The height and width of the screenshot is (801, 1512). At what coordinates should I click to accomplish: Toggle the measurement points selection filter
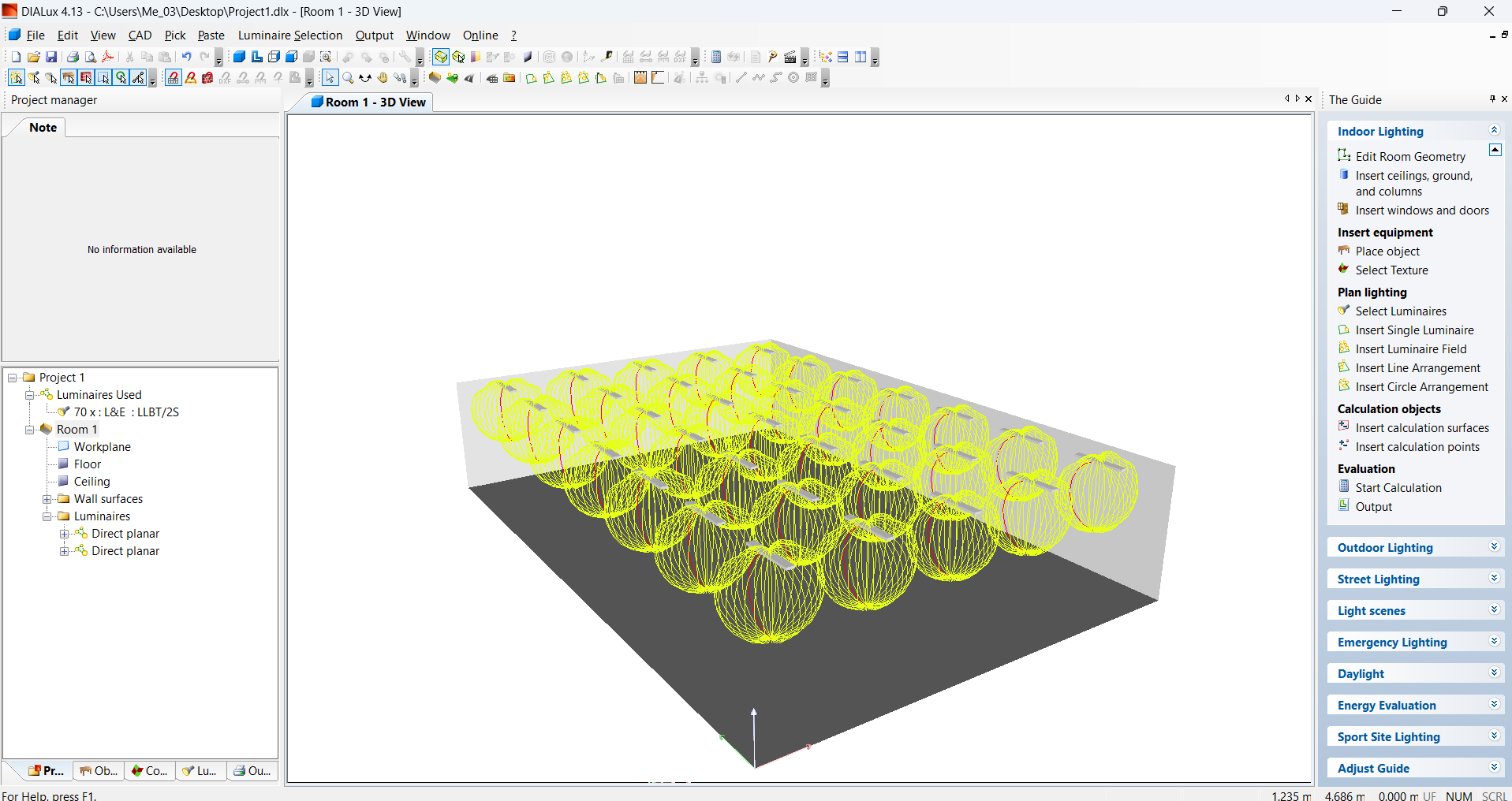coord(138,77)
